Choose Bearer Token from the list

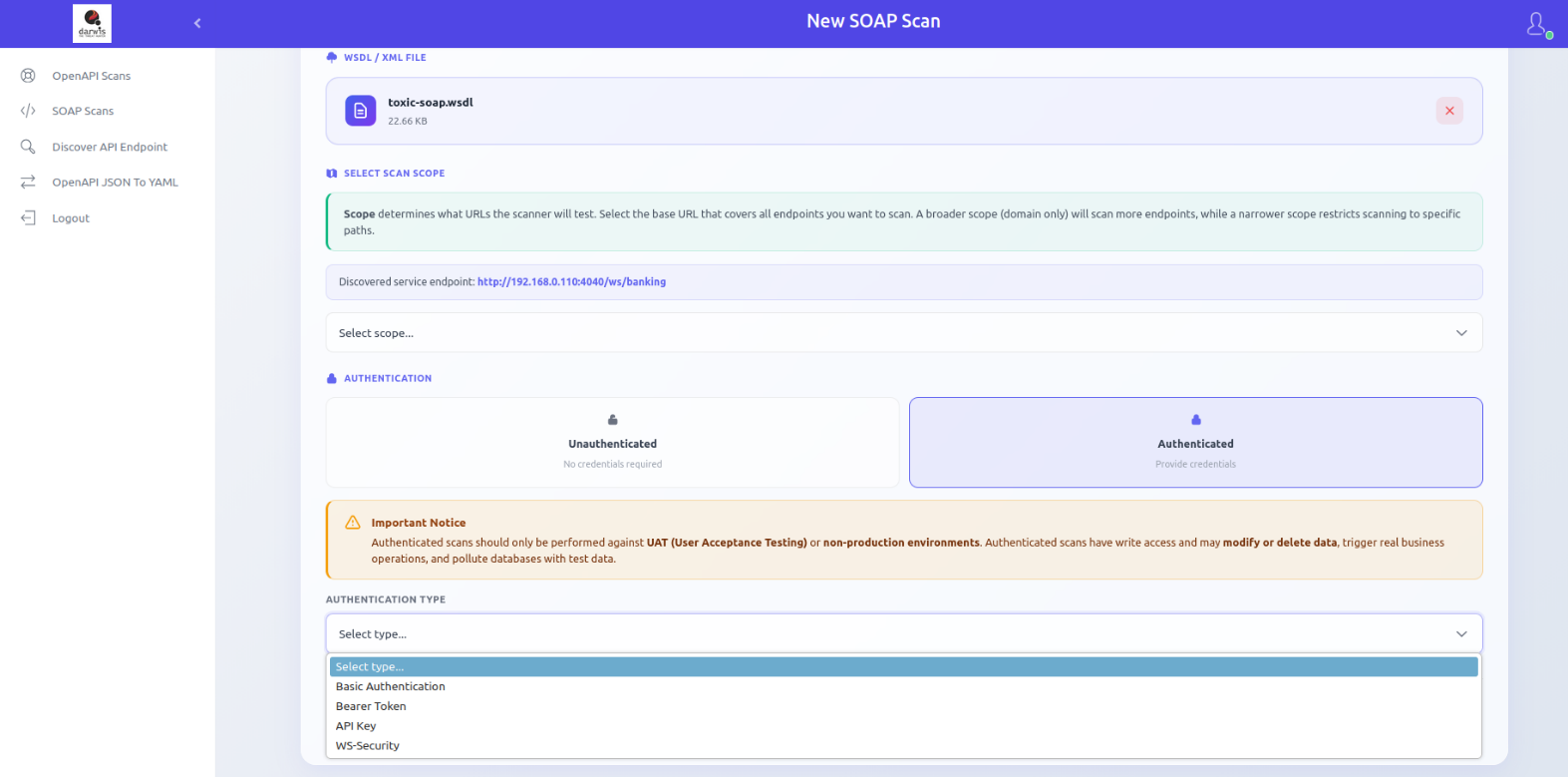pyautogui.click(x=371, y=706)
